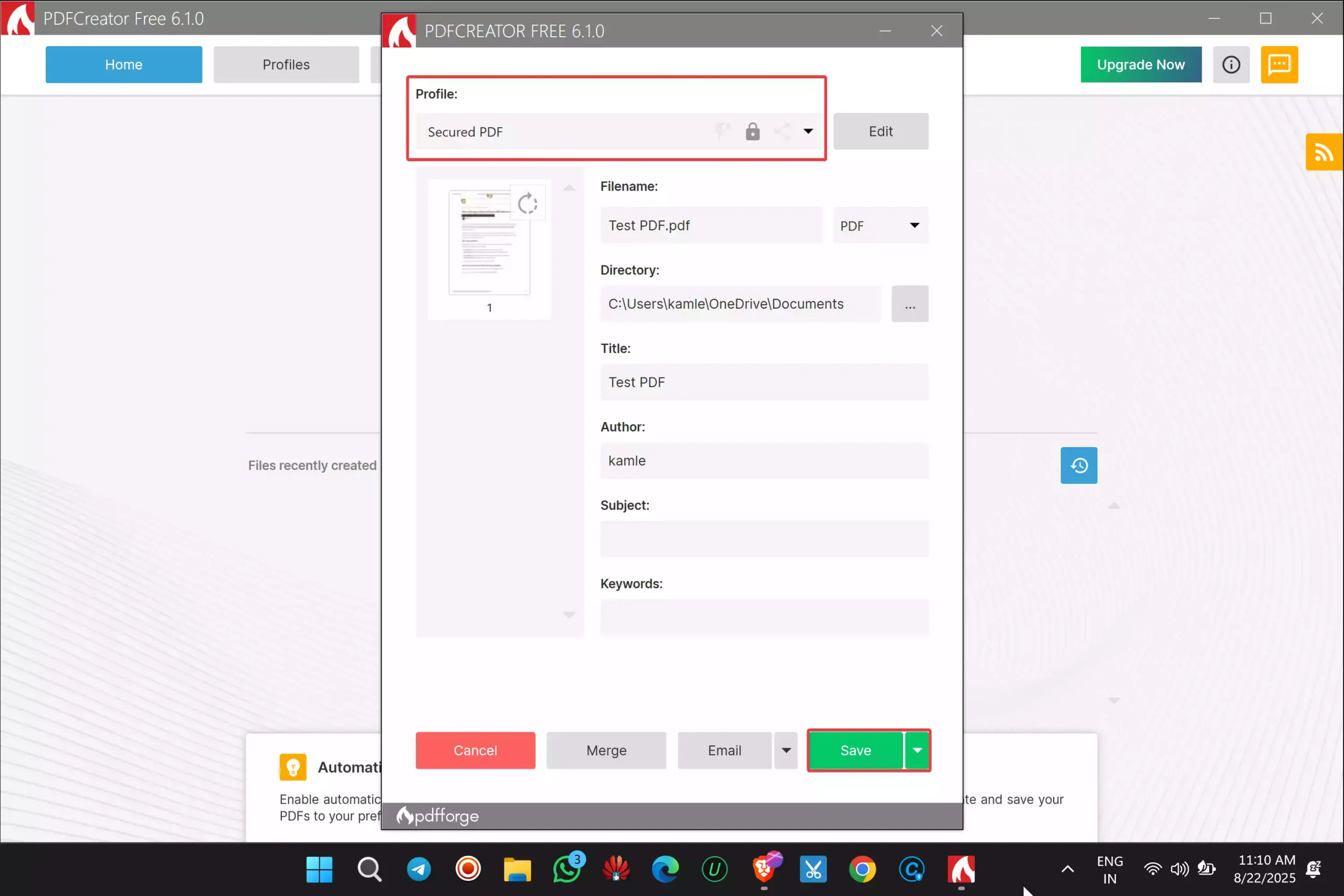Click the Upgrade Now button

[1141, 64]
